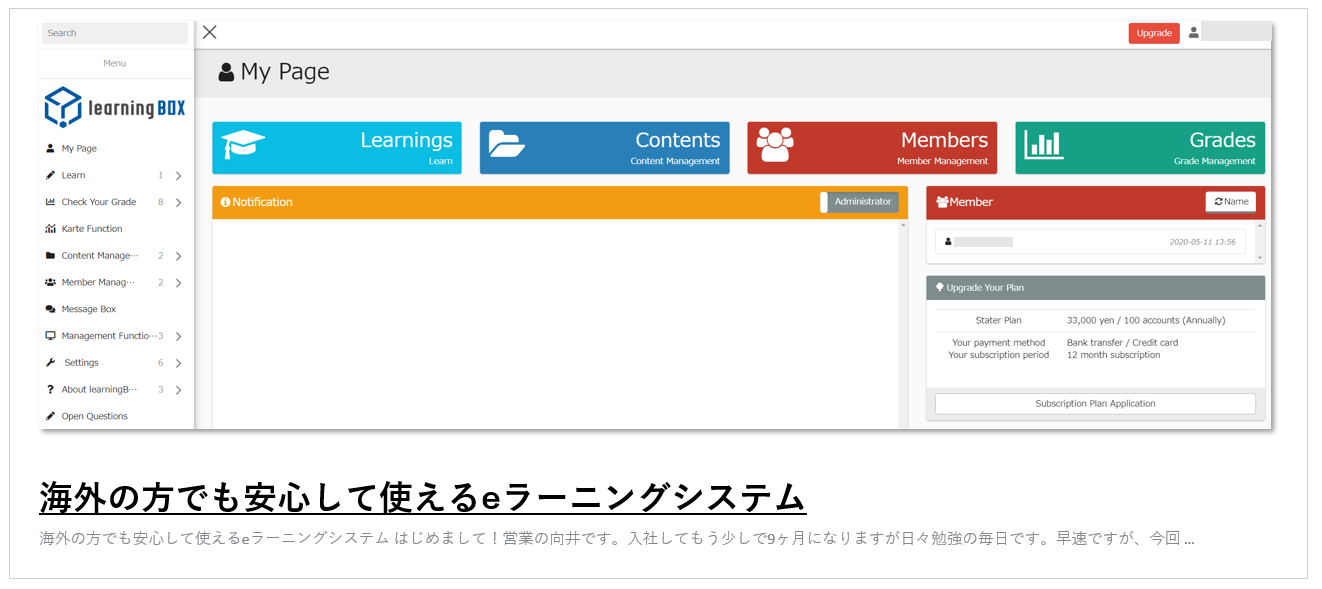
Task: Select My Page in the sidebar menu
Action: 79,148
